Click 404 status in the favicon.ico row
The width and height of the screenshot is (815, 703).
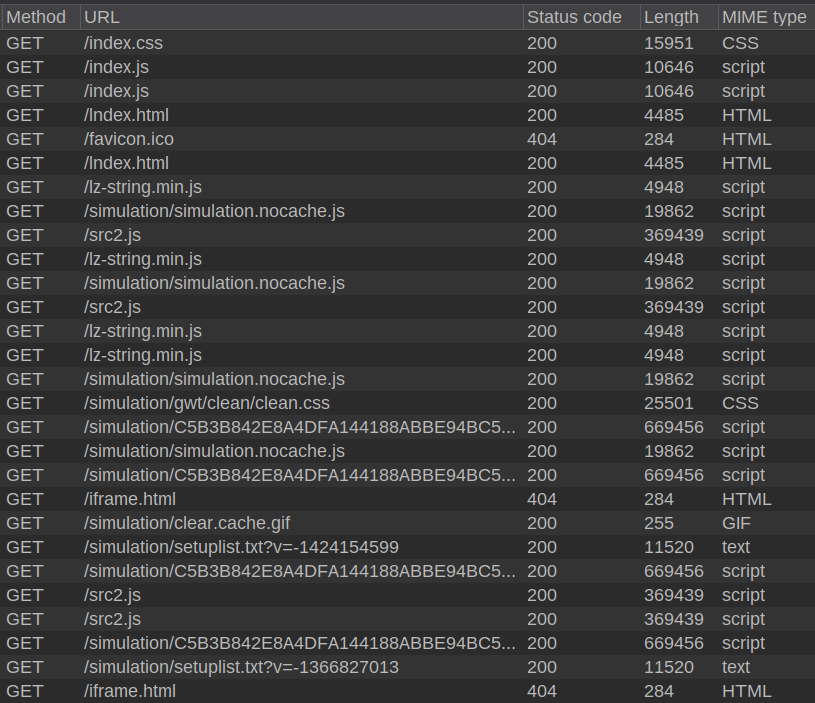[542, 139]
